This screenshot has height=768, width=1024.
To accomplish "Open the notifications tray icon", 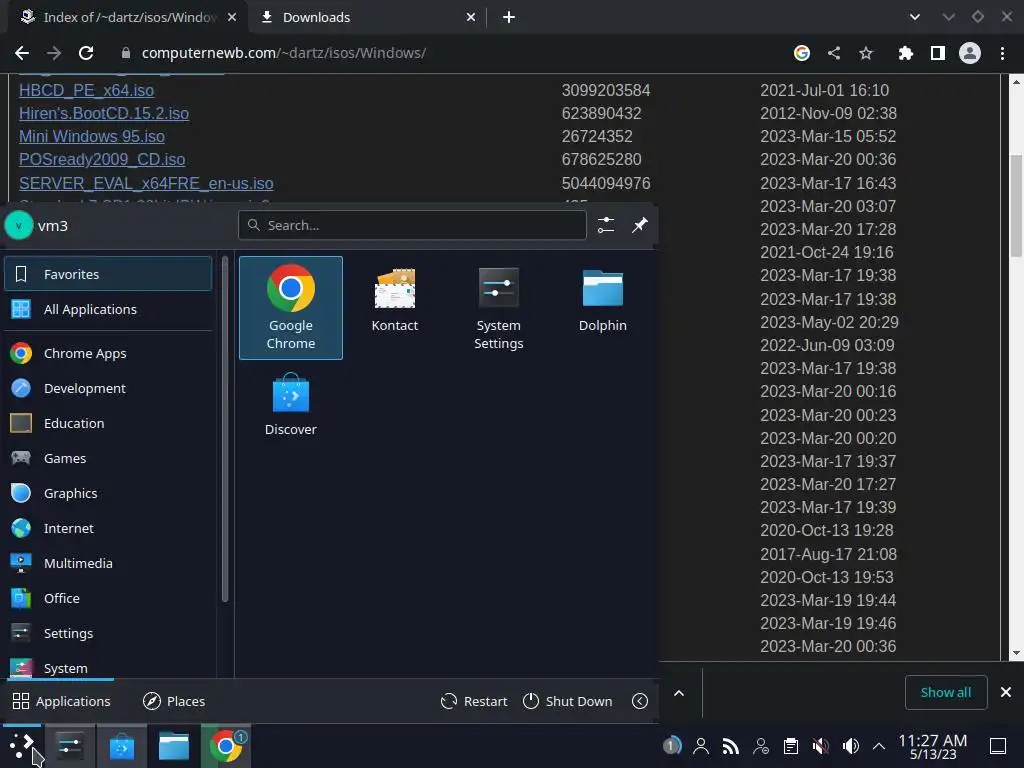I will 671,746.
